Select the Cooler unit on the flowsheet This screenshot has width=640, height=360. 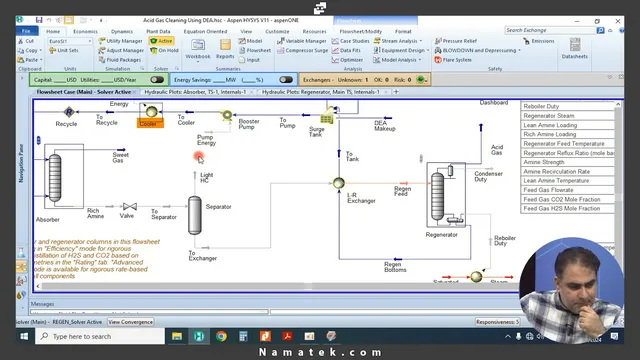(151, 111)
